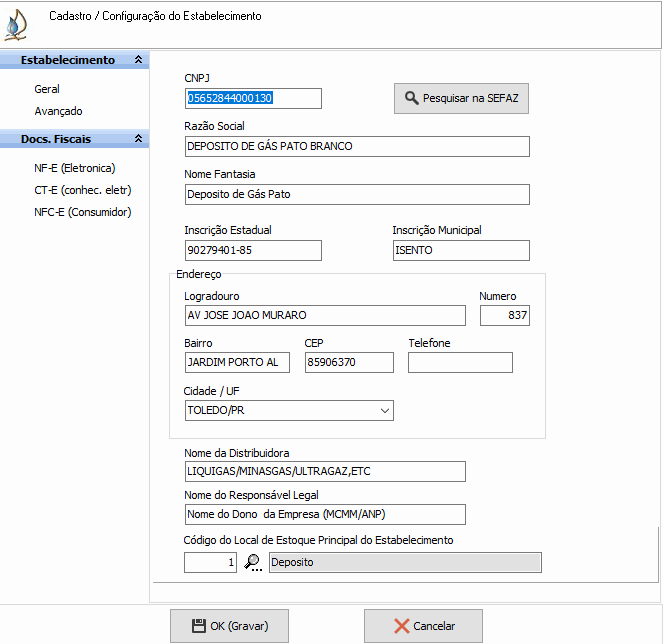Image resolution: width=663 pixels, height=644 pixels.
Task: Click the CEP input field
Action: (x=349, y=362)
